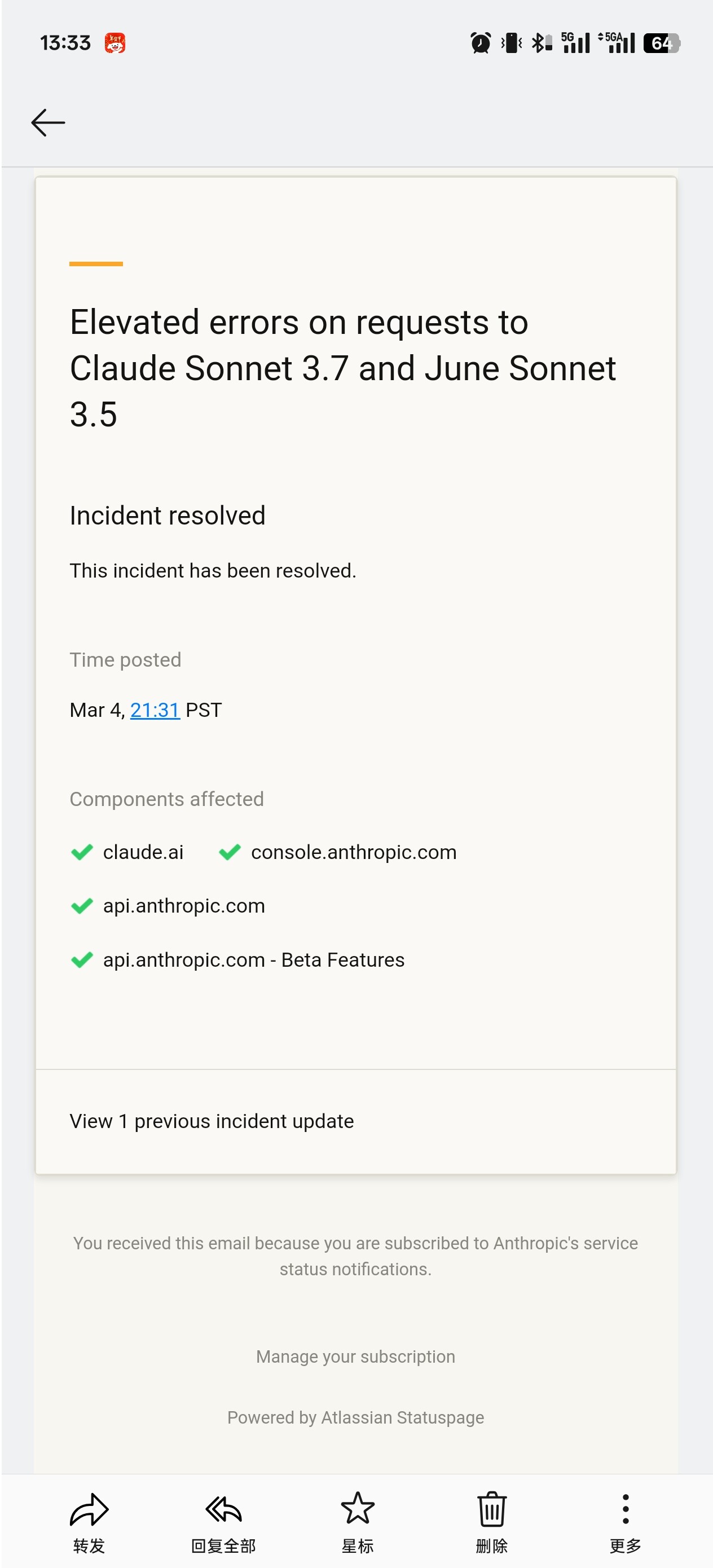Tap the alarm clock status icon
The width and height of the screenshot is (713, 1568).
[x=481, y=43]
